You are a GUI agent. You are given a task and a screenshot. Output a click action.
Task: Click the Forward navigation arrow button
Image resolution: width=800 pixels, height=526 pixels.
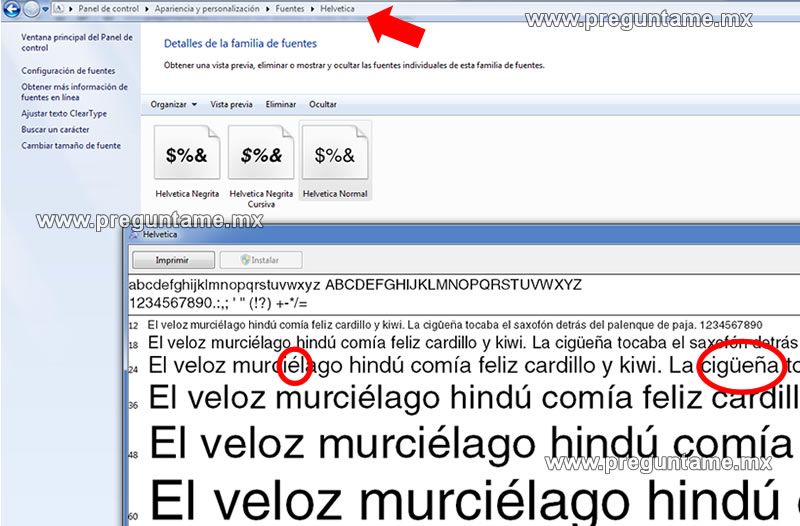[x=32, y=8]
